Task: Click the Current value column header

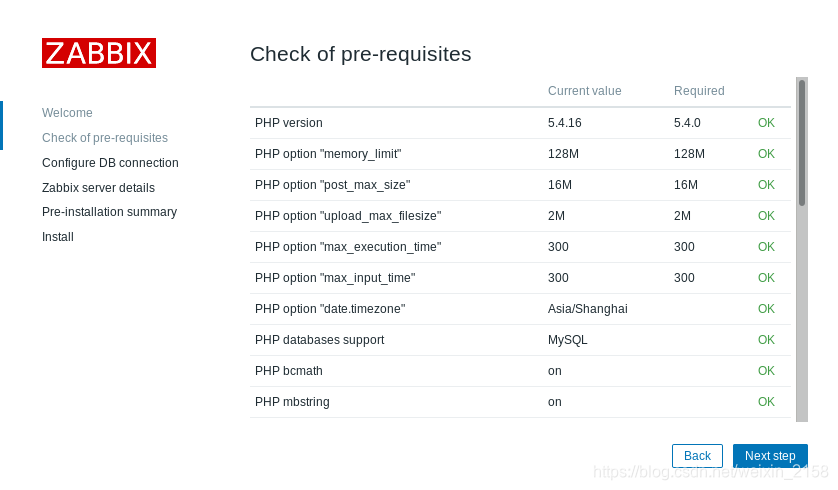Action: point(584,91)
